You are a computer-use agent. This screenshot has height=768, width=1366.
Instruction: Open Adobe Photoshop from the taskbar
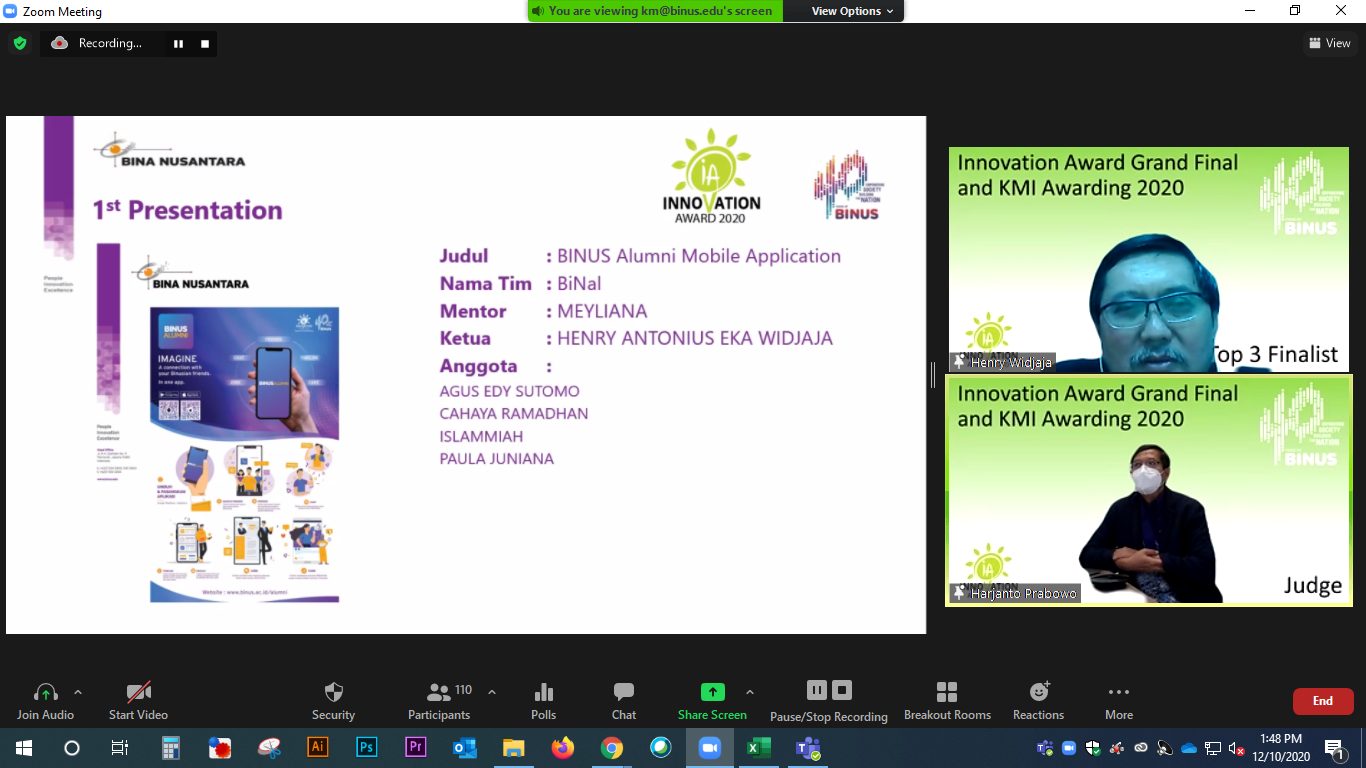[x=367, y=748]
